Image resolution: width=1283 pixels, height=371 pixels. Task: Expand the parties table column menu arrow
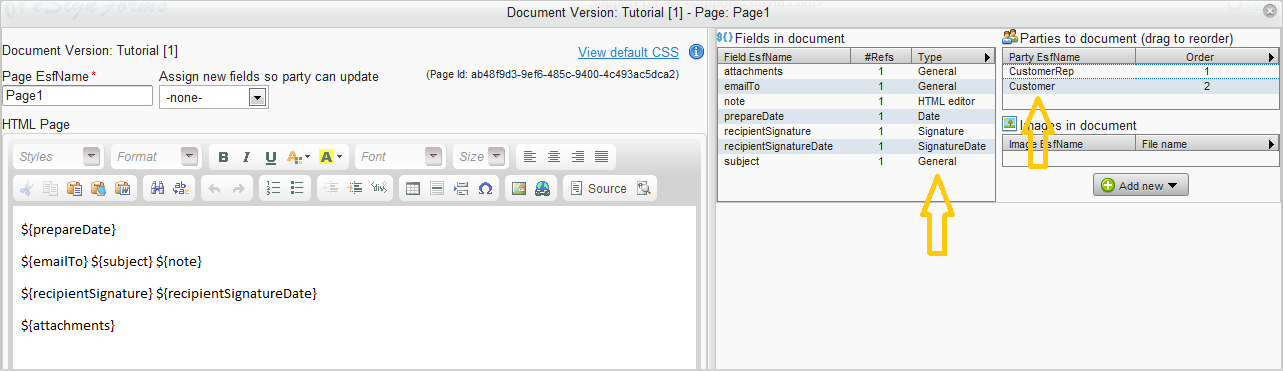click(x=1271, y=57)
